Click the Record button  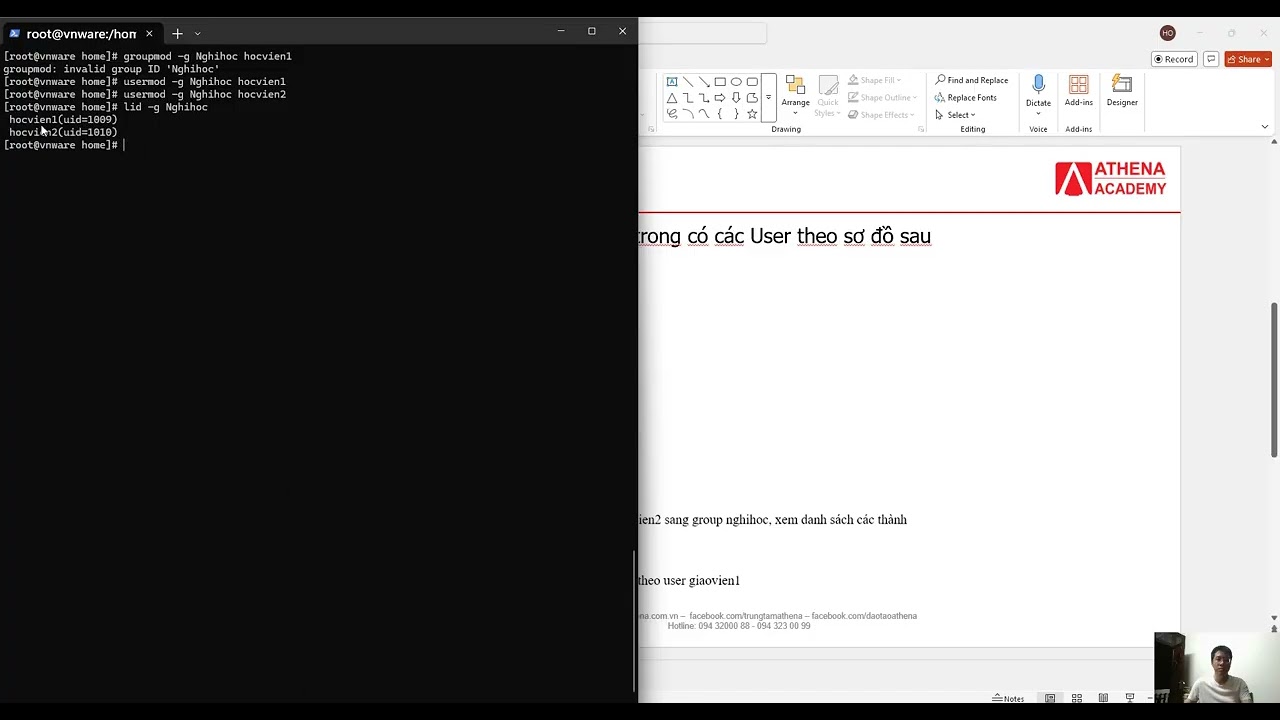click(x=1174, y=59)
